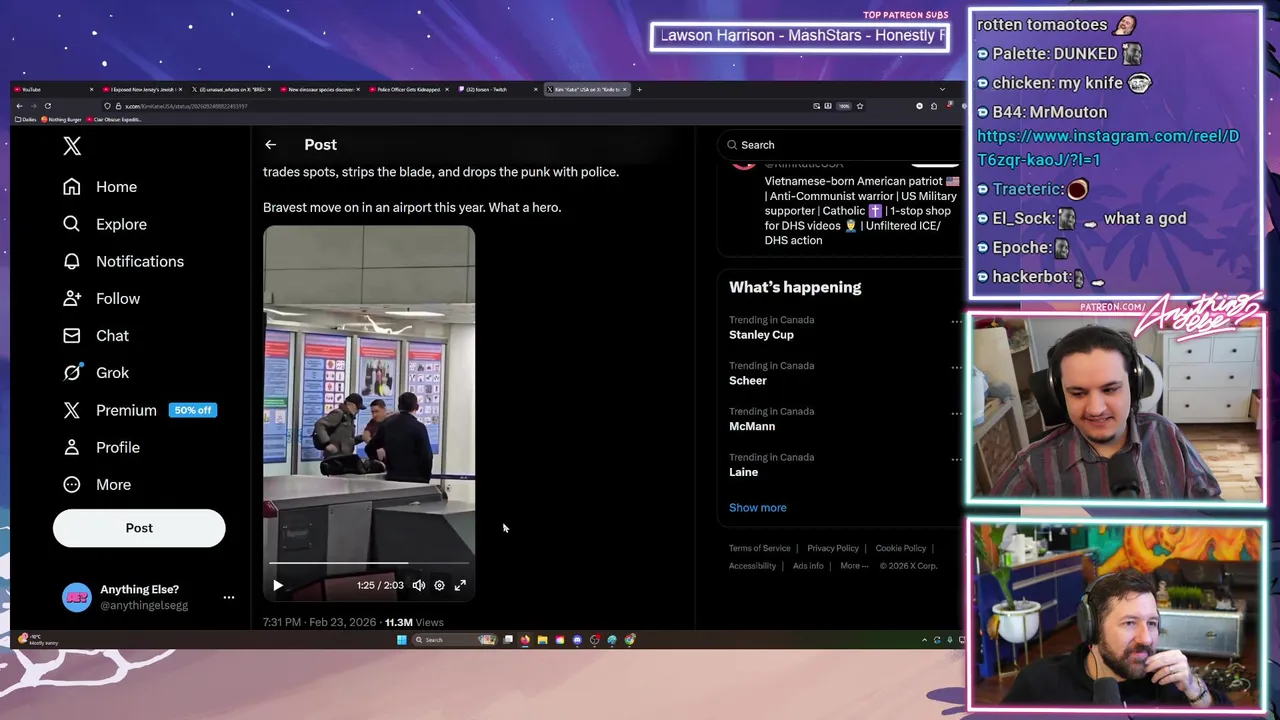This screenshot has height=720, width=1280.
Task: Open options for McMann trend
Action: coord(956,413)
